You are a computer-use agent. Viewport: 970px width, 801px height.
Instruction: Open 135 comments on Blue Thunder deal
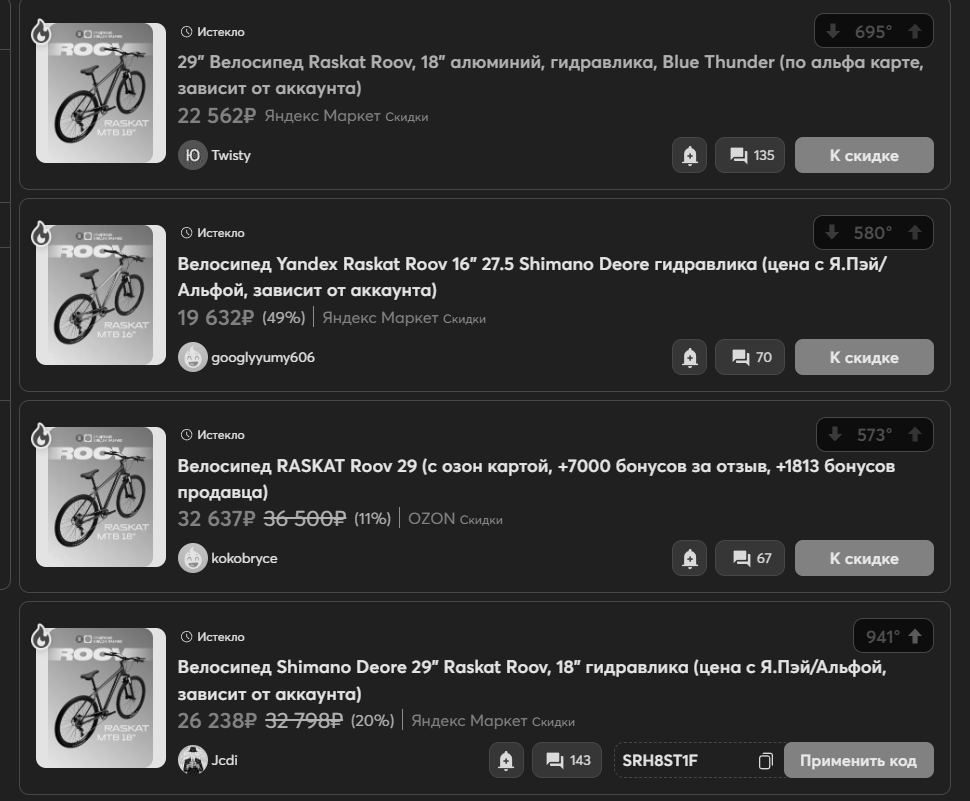(750, 155)
